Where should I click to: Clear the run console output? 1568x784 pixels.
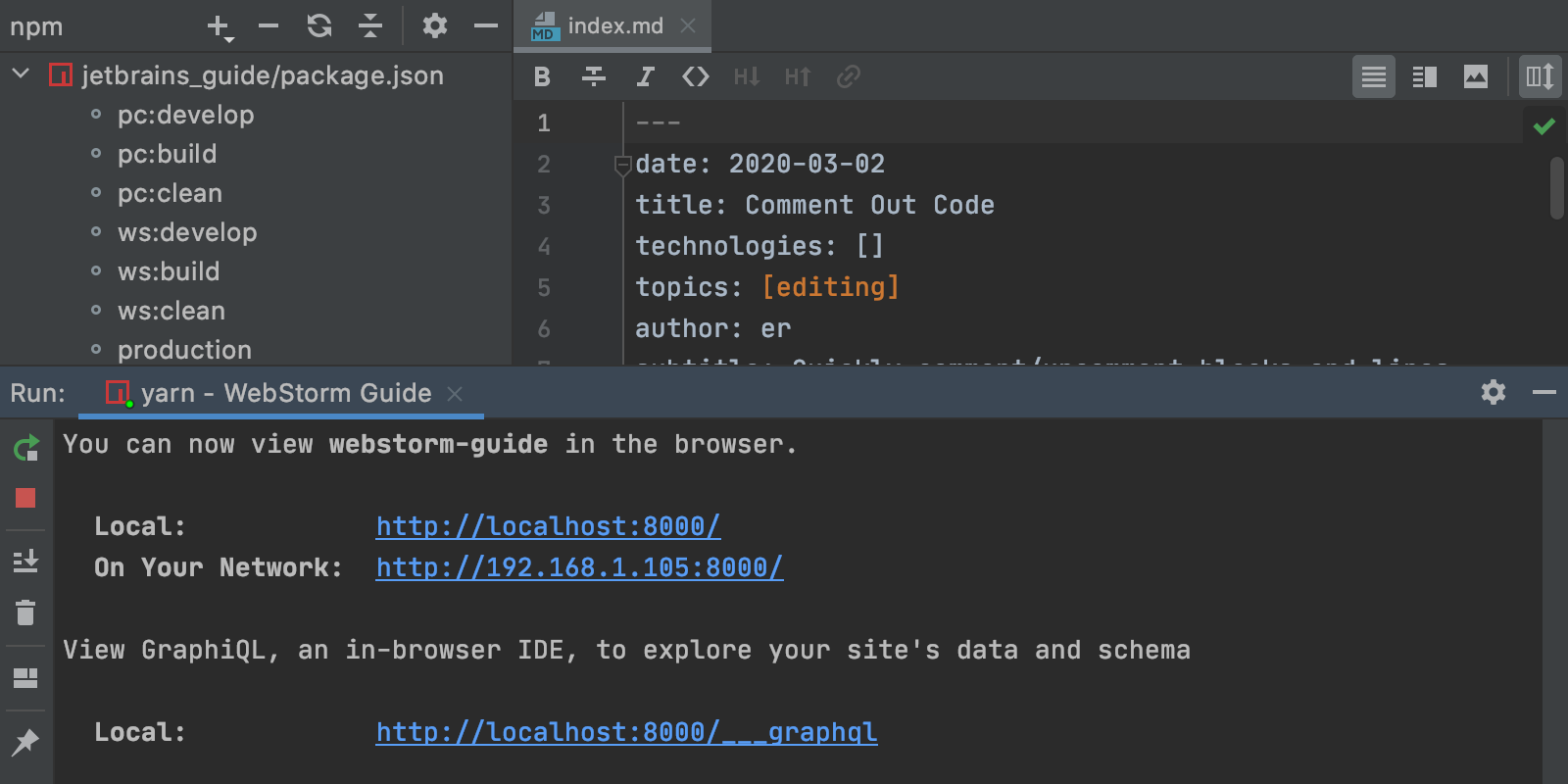25,612
